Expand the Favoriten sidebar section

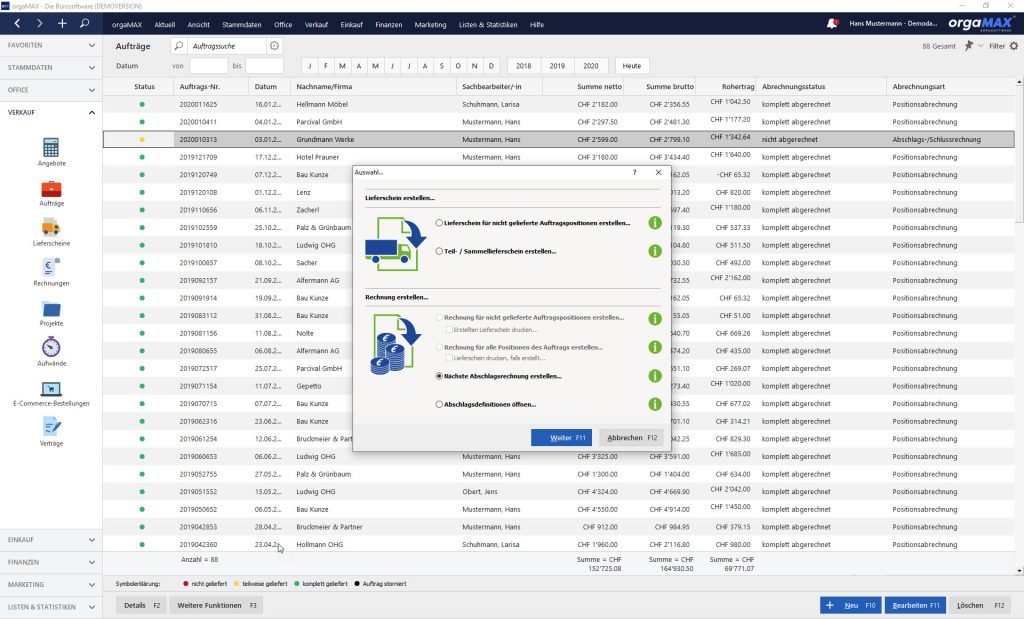point(51,45)
